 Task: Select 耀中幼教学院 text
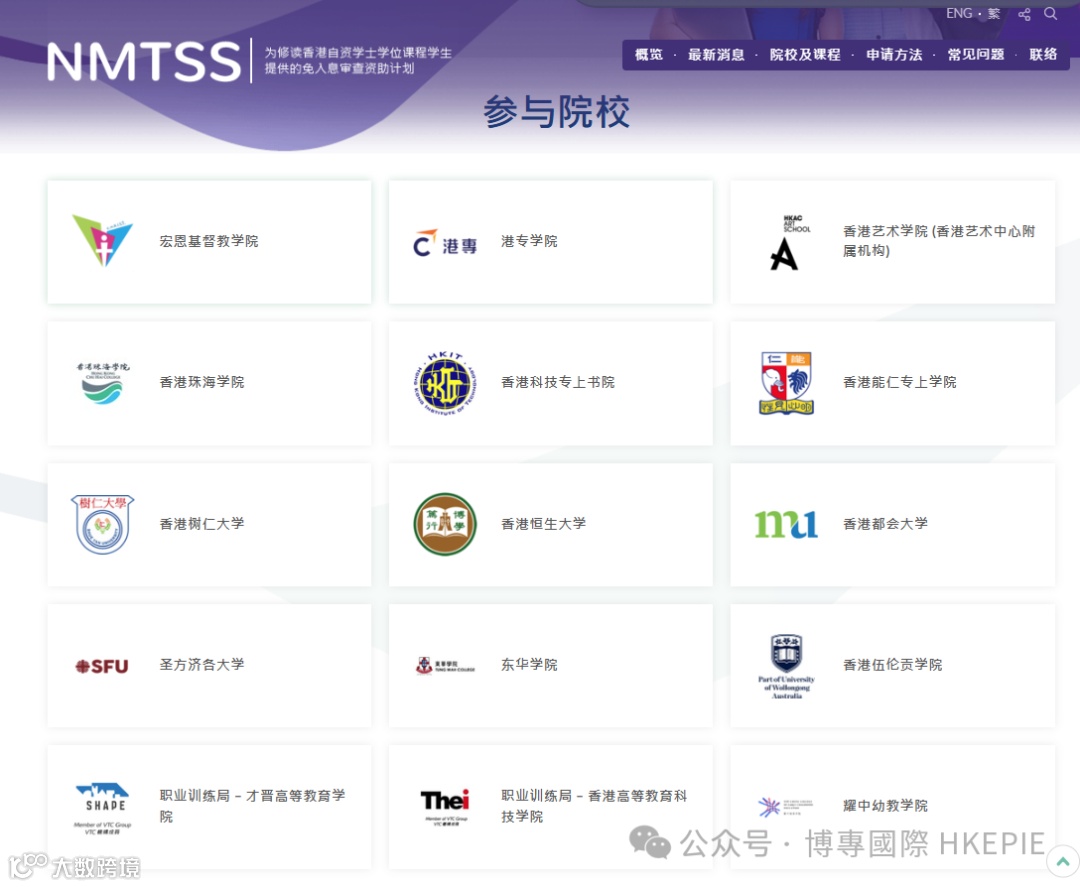pyautogui.click(x=885, y=806)
